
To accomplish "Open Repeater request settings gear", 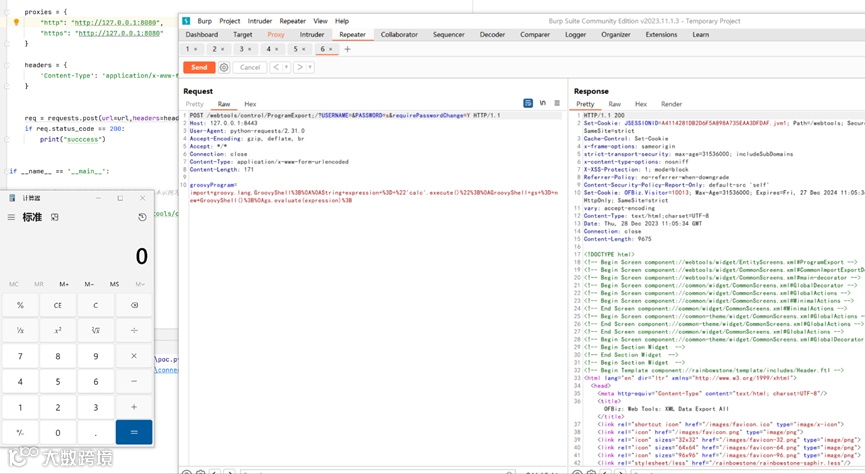I will pyautogui.click(x=224, y=67).
